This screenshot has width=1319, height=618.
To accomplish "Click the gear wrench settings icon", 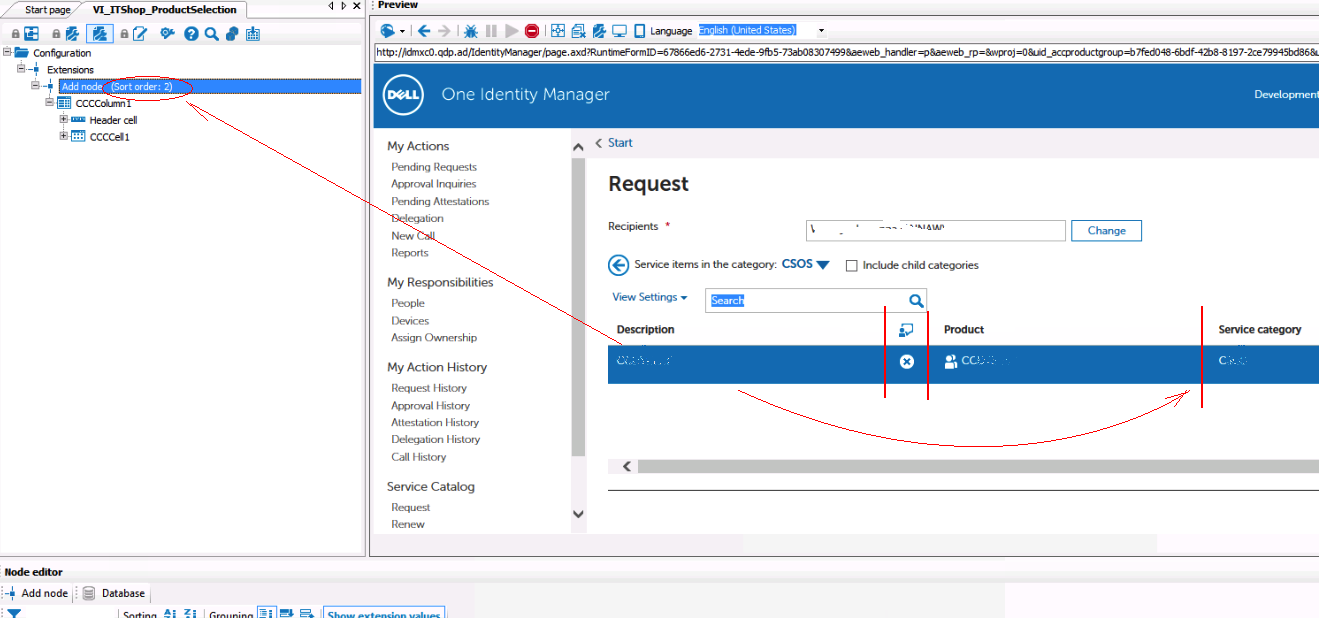I will (168, 34).
